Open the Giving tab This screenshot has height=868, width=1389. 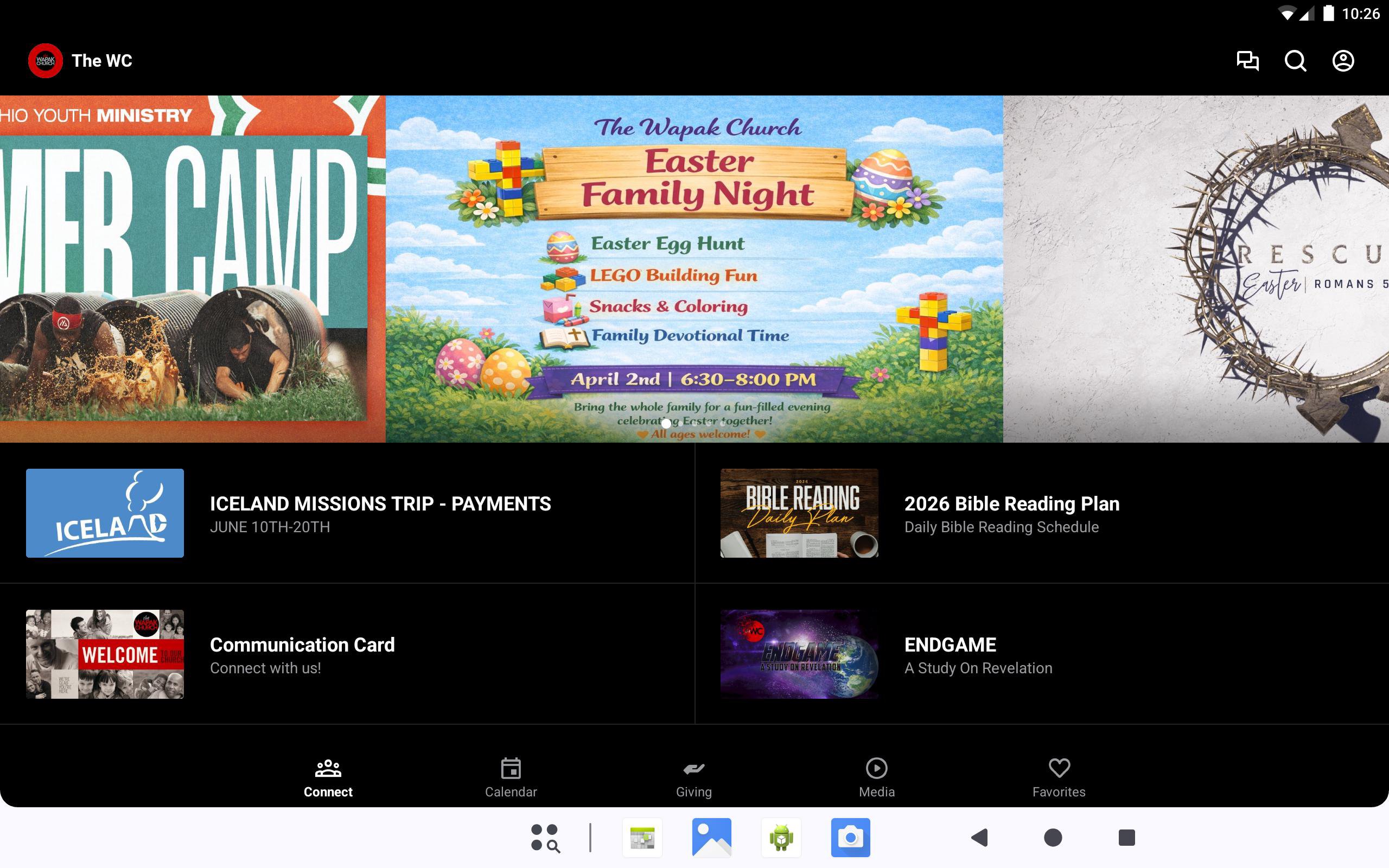tap(693, 778)
